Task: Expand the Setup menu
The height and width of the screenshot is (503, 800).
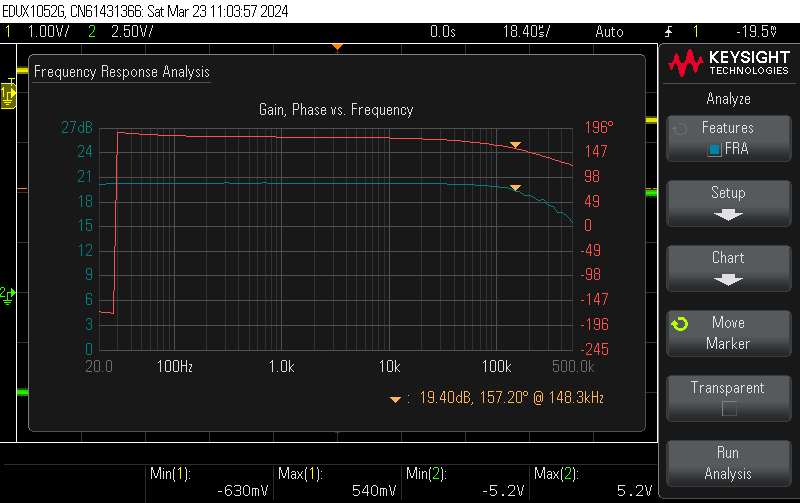Action: click(729, 203)
